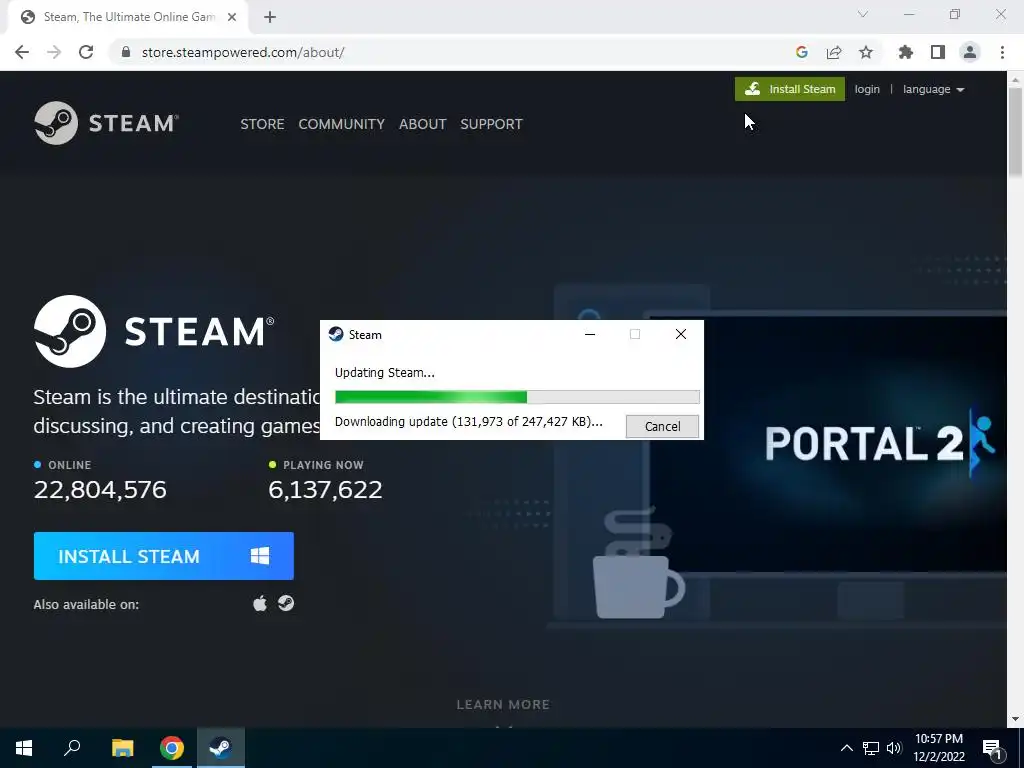1024x768 pixels.
Task: Open Chrome profile avatar
Action: [x=970, y=52]
